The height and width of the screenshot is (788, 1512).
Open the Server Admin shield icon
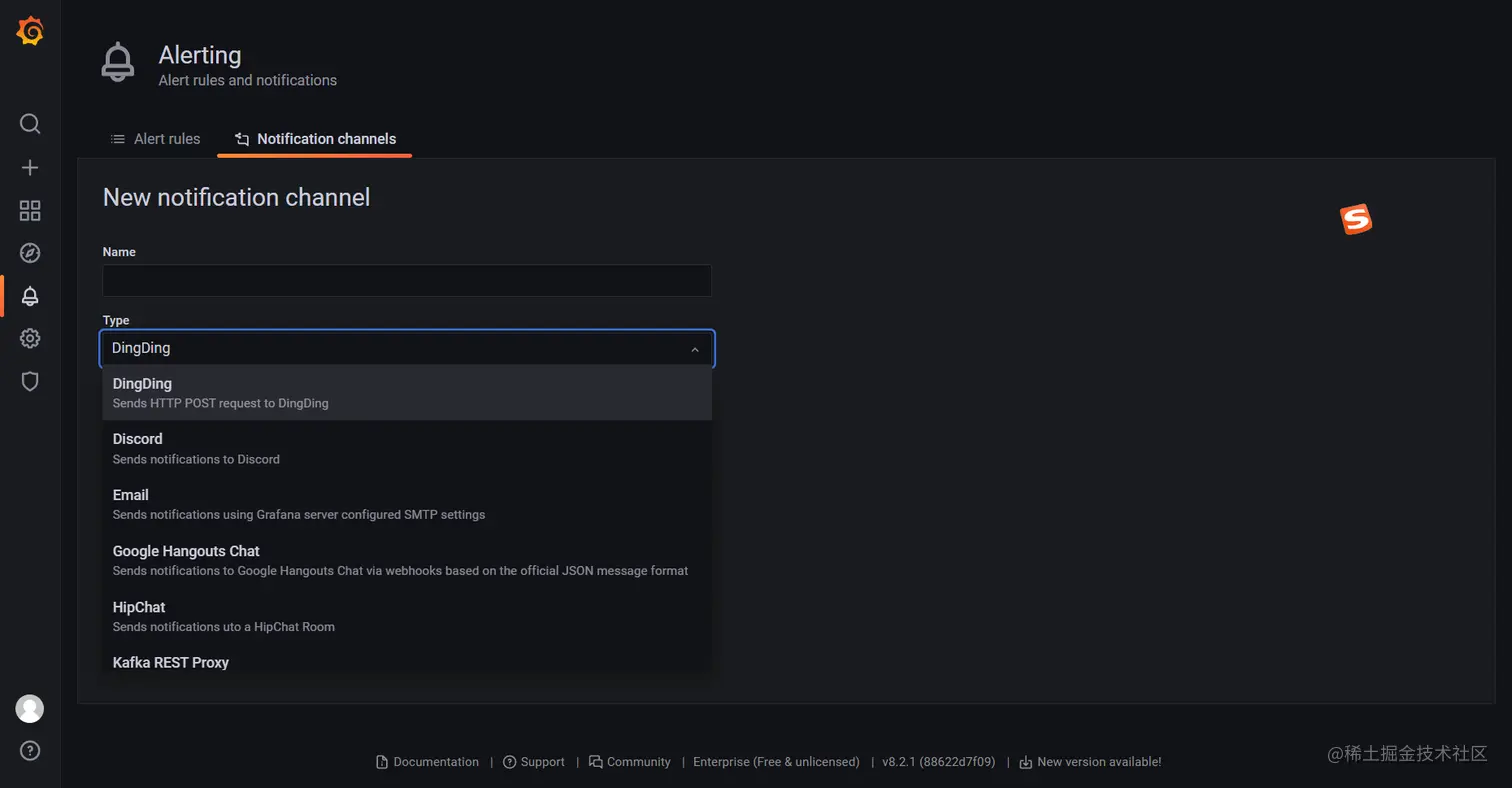click(x=30, y=381)
